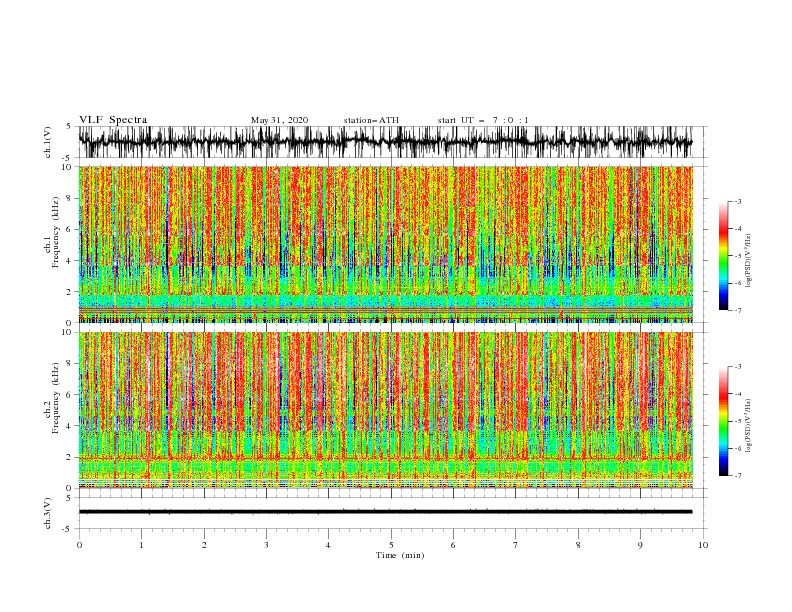Click the 'Time (min)' axis label
792x612 pixels.
[x=400, y=555]
